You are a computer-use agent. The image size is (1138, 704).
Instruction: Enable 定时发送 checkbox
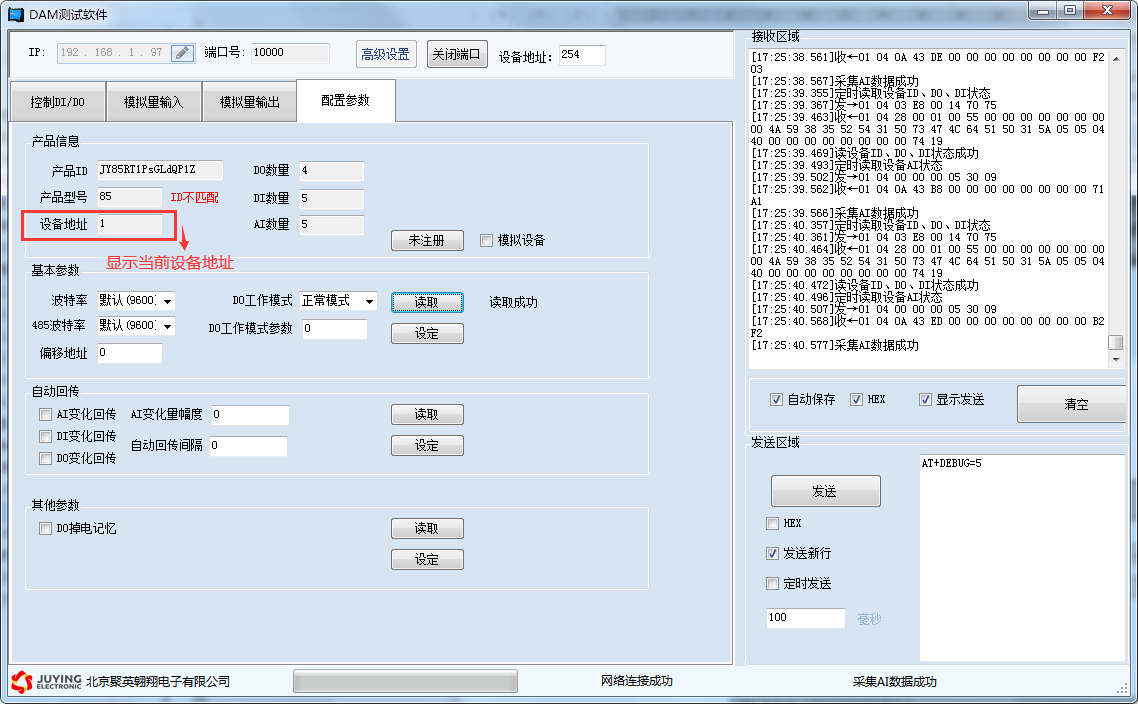pos(772,583)
